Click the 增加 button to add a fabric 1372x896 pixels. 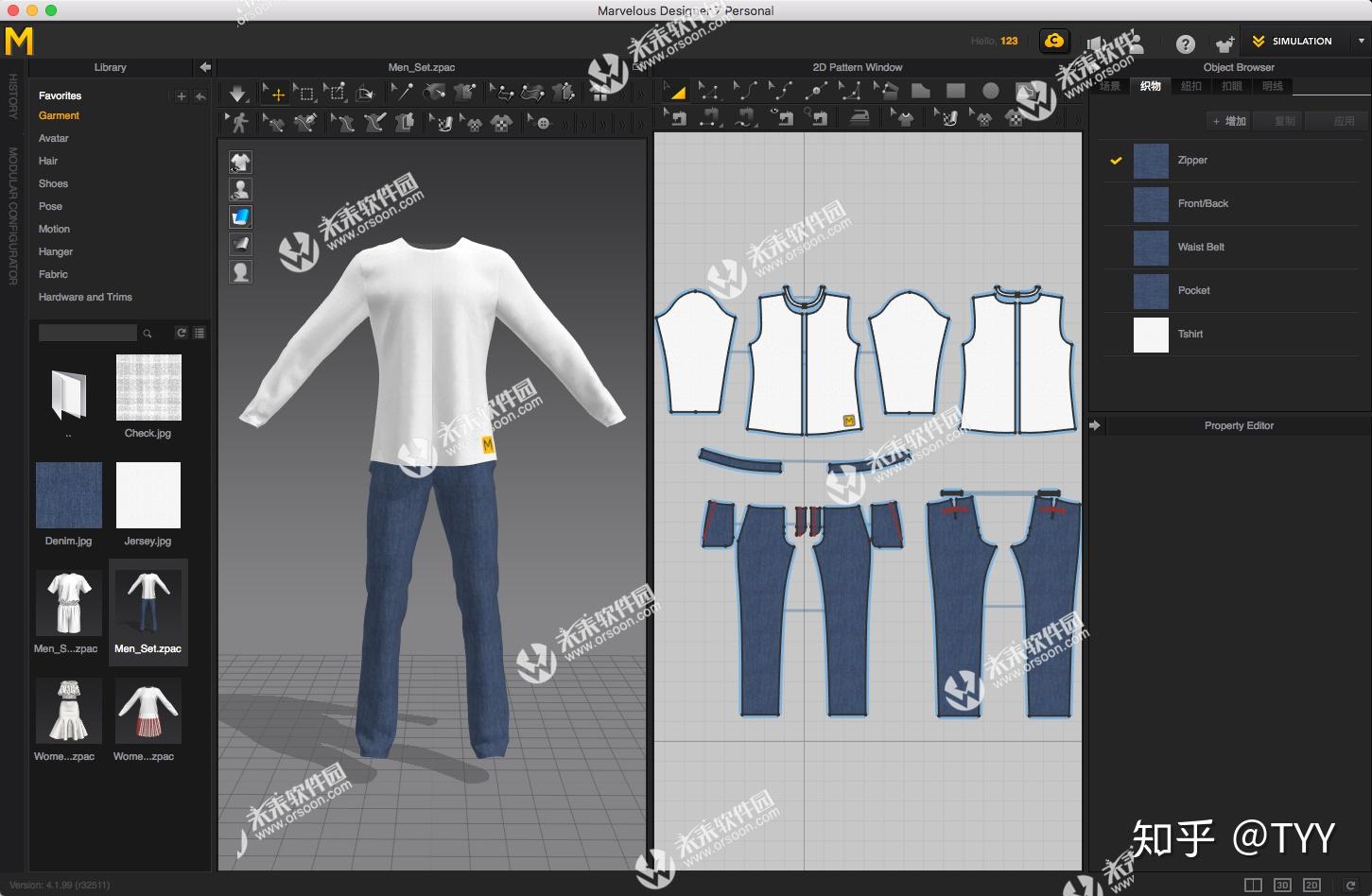(x=1229, y=120)
